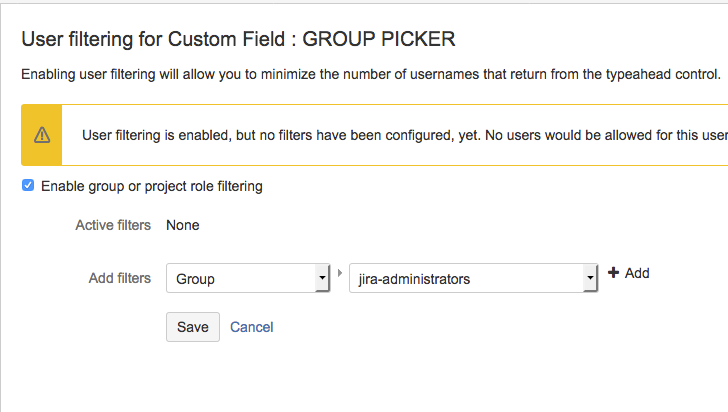Image resolution: width=728 pixels, height=412 pixels.
Task: Click the down arrow on the Group selector
Action: [x=322, y=278]
